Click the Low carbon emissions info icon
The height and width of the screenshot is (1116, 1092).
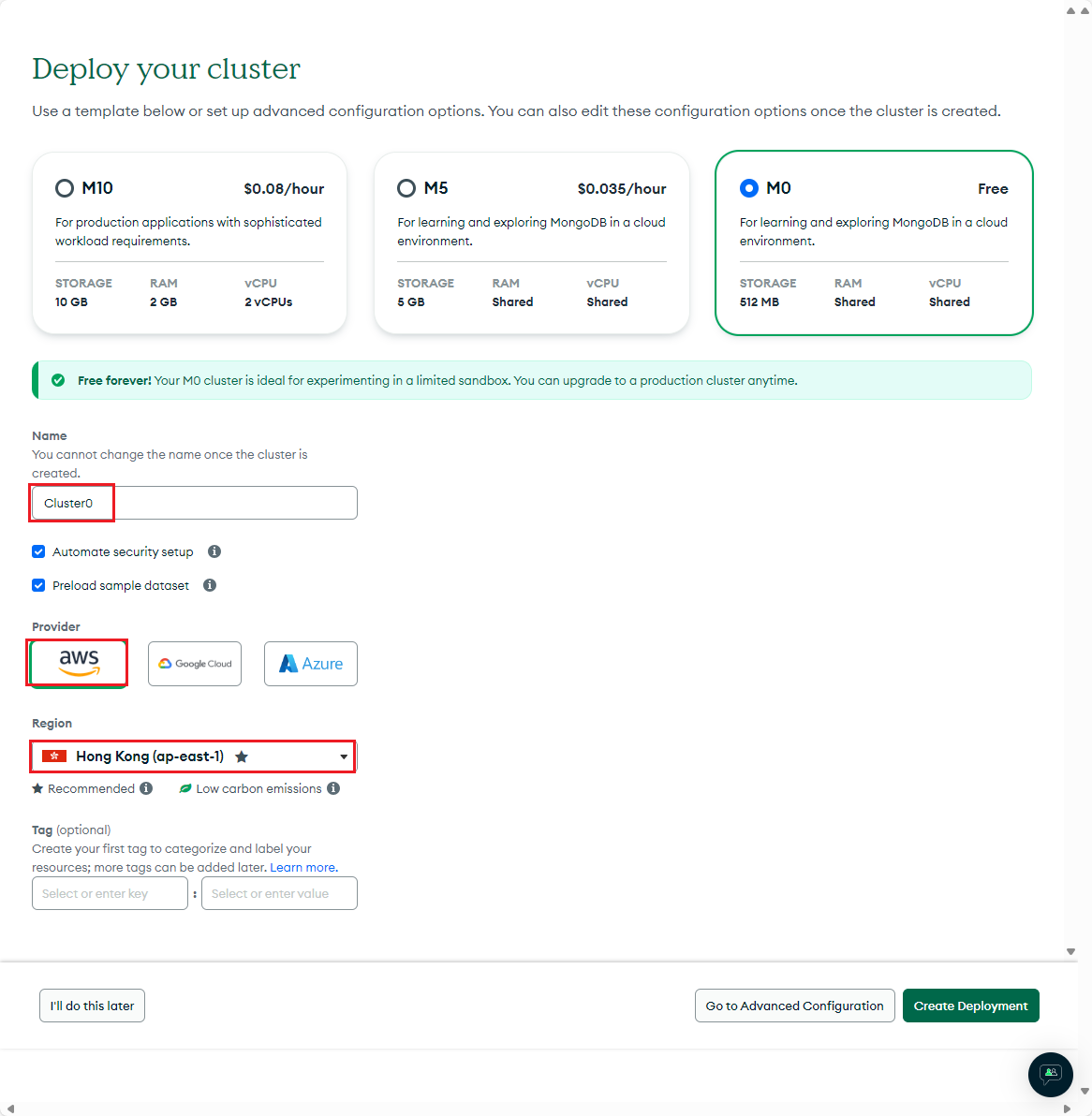[x=333, y=788]
